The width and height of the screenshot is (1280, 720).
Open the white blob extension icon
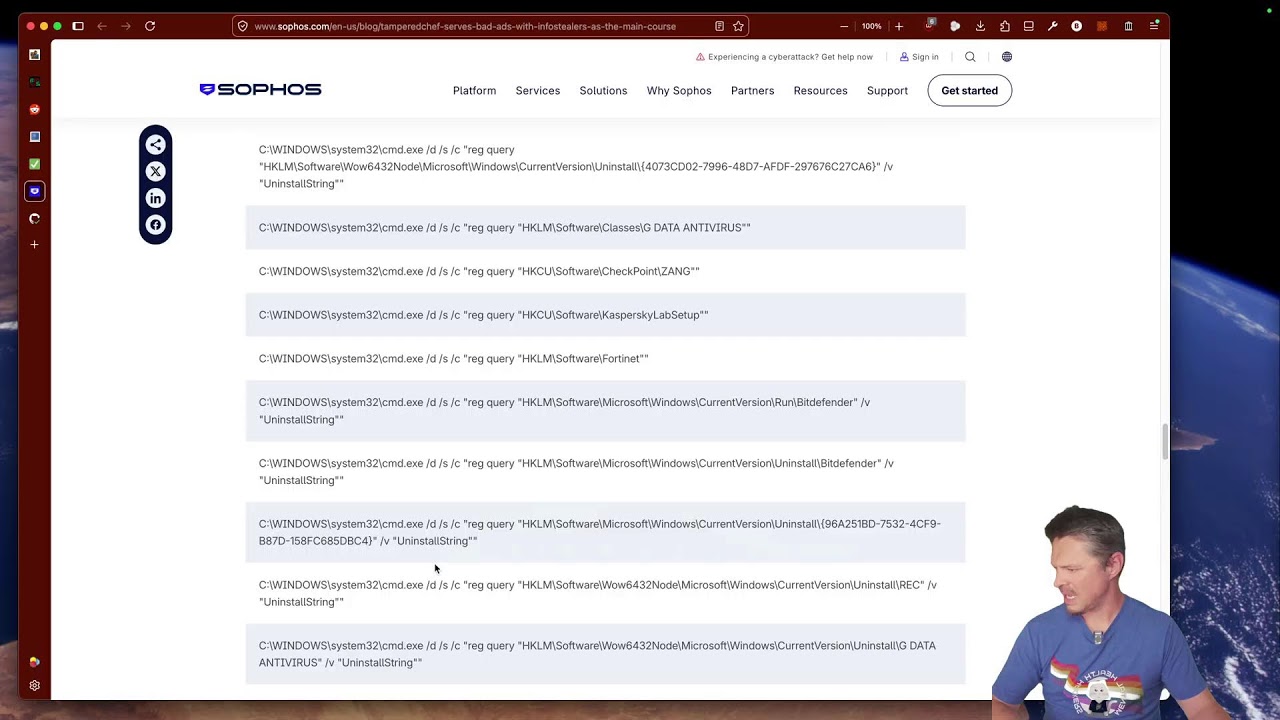coord(955,26)
